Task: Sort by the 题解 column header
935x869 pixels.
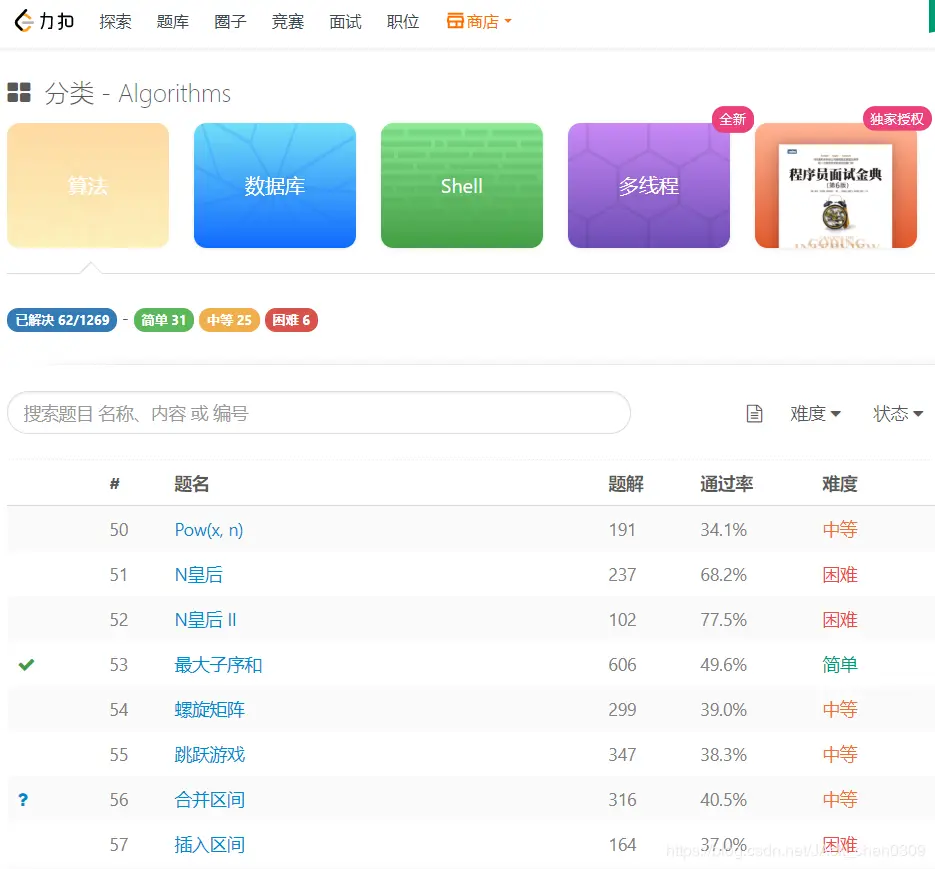Action: pos(626,484)
